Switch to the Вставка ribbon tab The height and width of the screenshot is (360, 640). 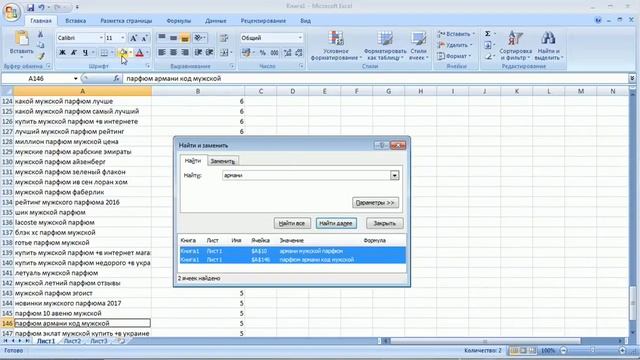(x=76, y=21)
